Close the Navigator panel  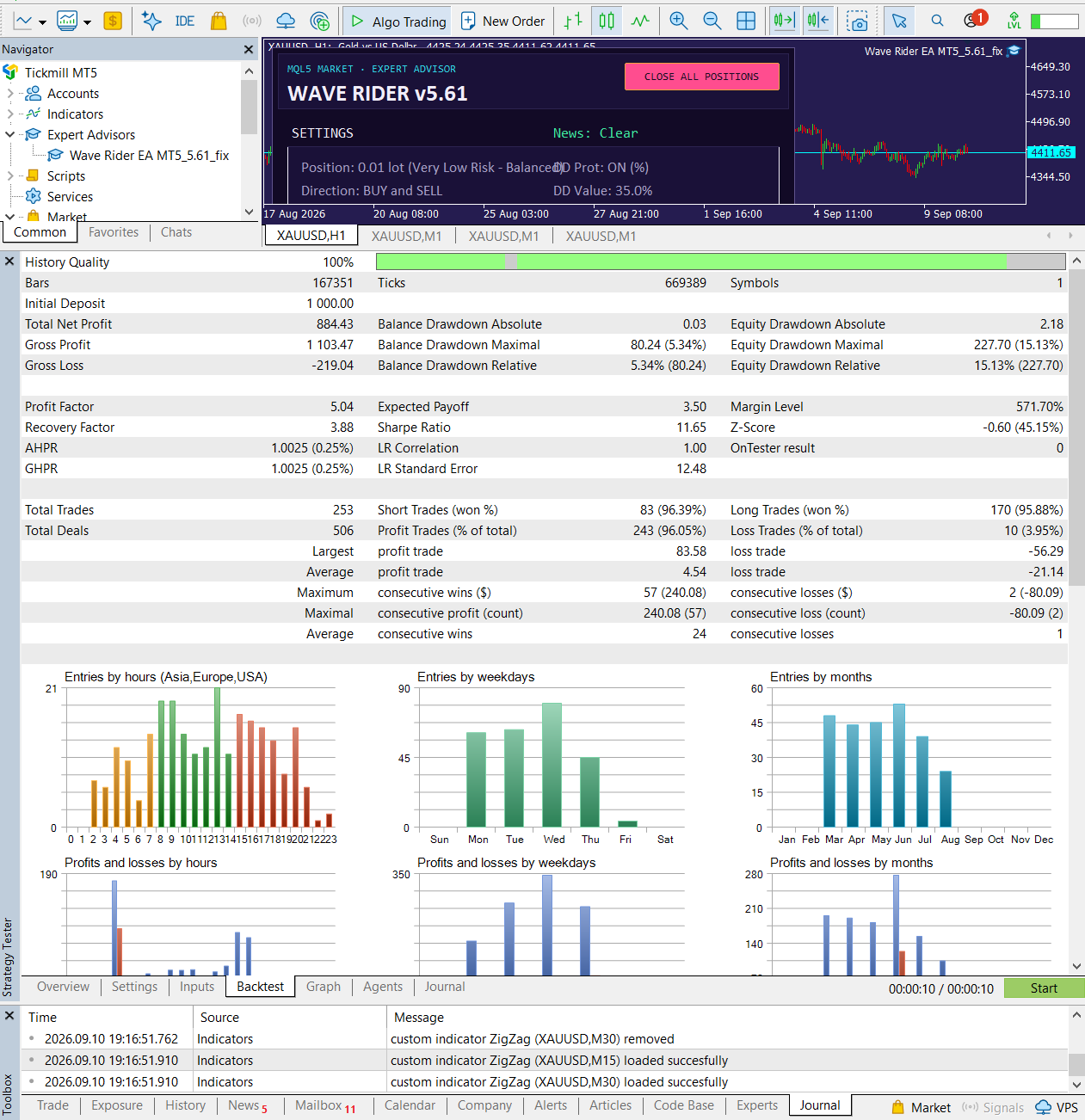pyautogui.click(x=249, y=50)
